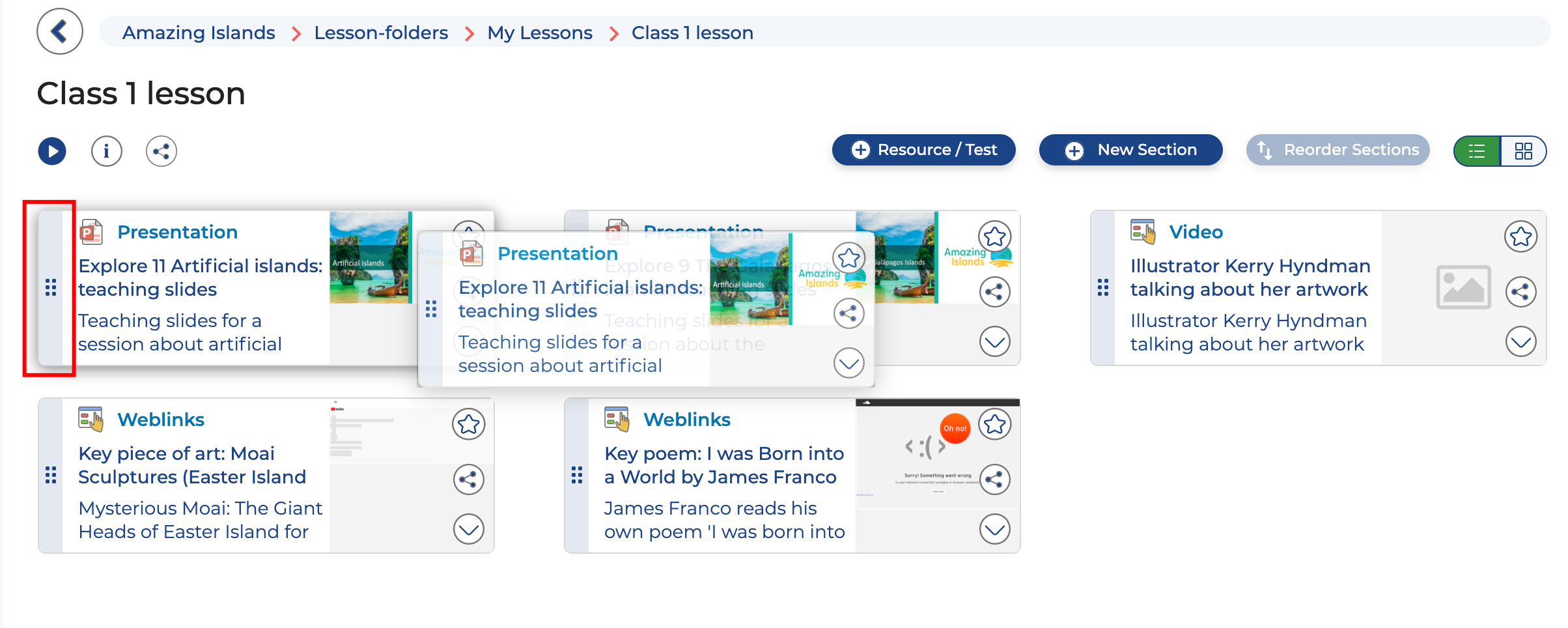1568x628 pixels.
Task: Click drag handle on Moai Sculptures card
Action: 51,476
